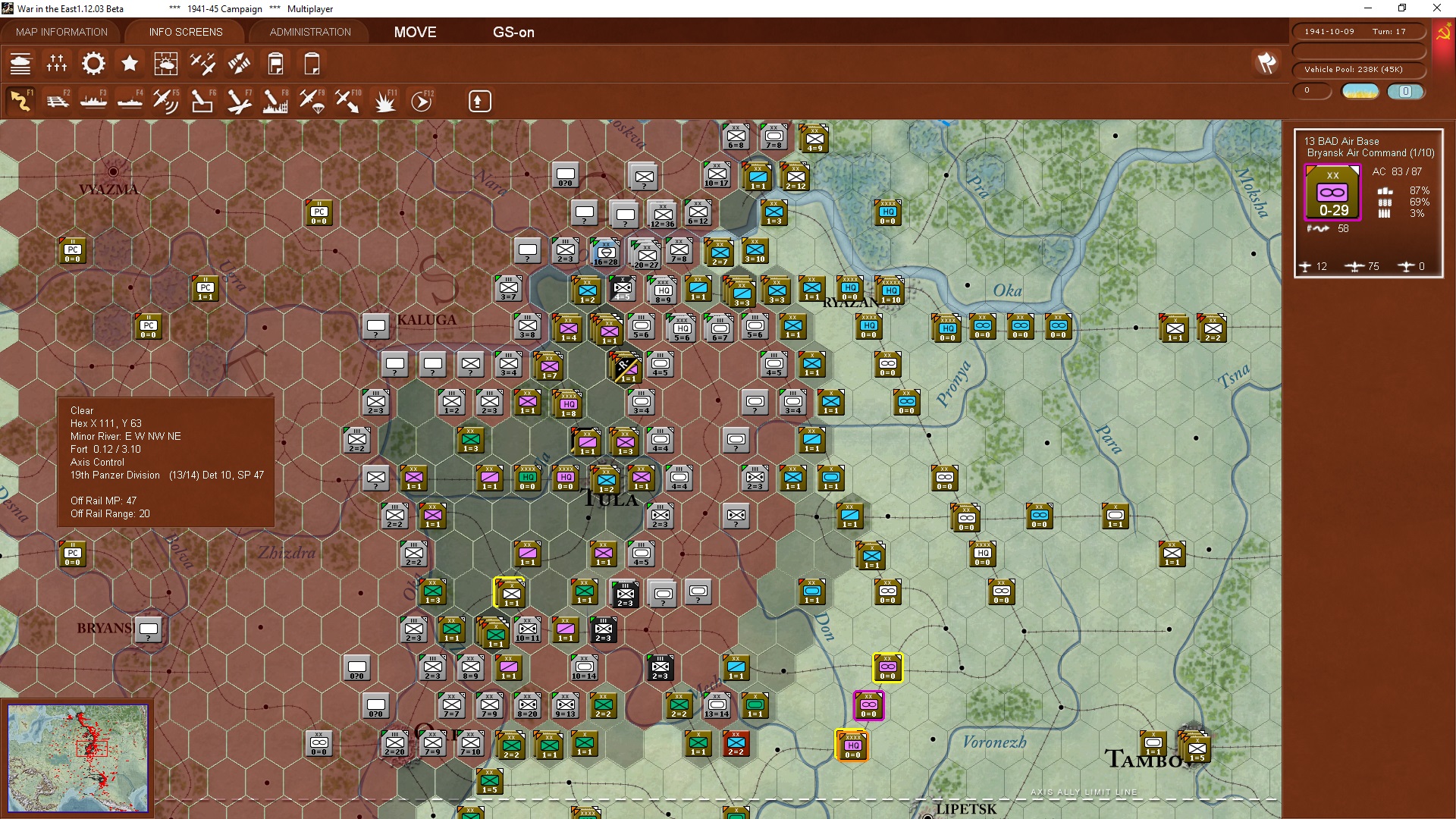Click the Soviet hammer and sickle flag
The width and height of the screenshot is (1456, 819).
point(1442,33)
